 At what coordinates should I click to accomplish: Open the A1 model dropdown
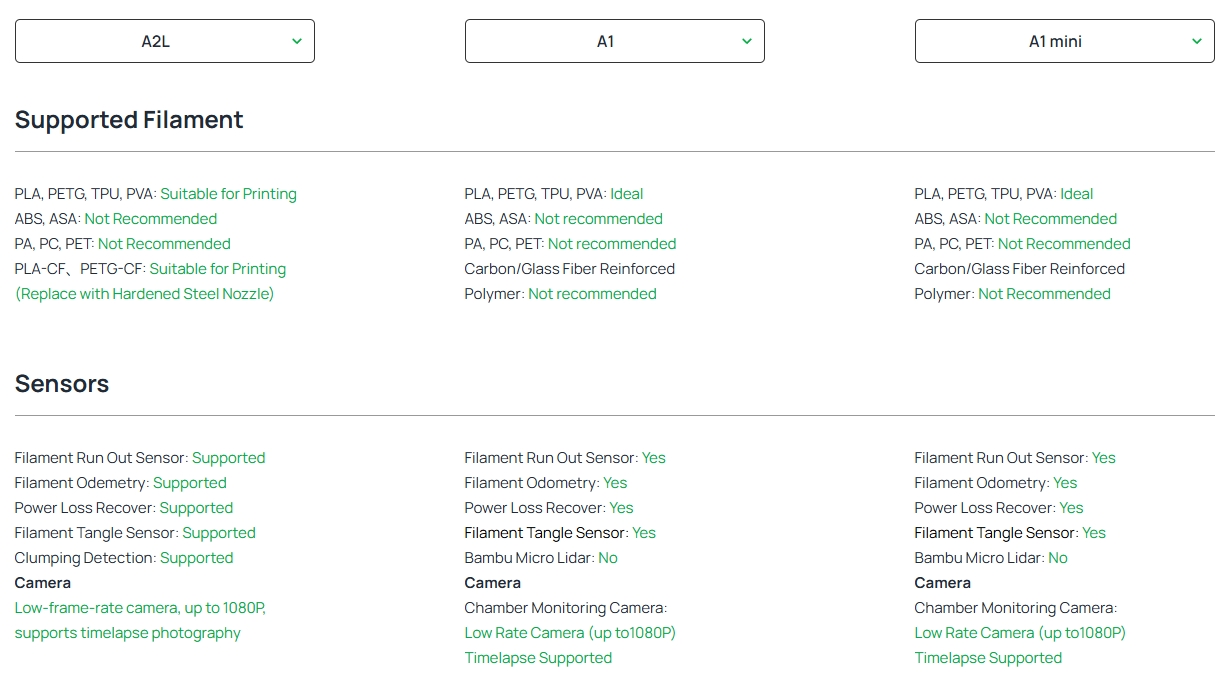pos(615,41)
